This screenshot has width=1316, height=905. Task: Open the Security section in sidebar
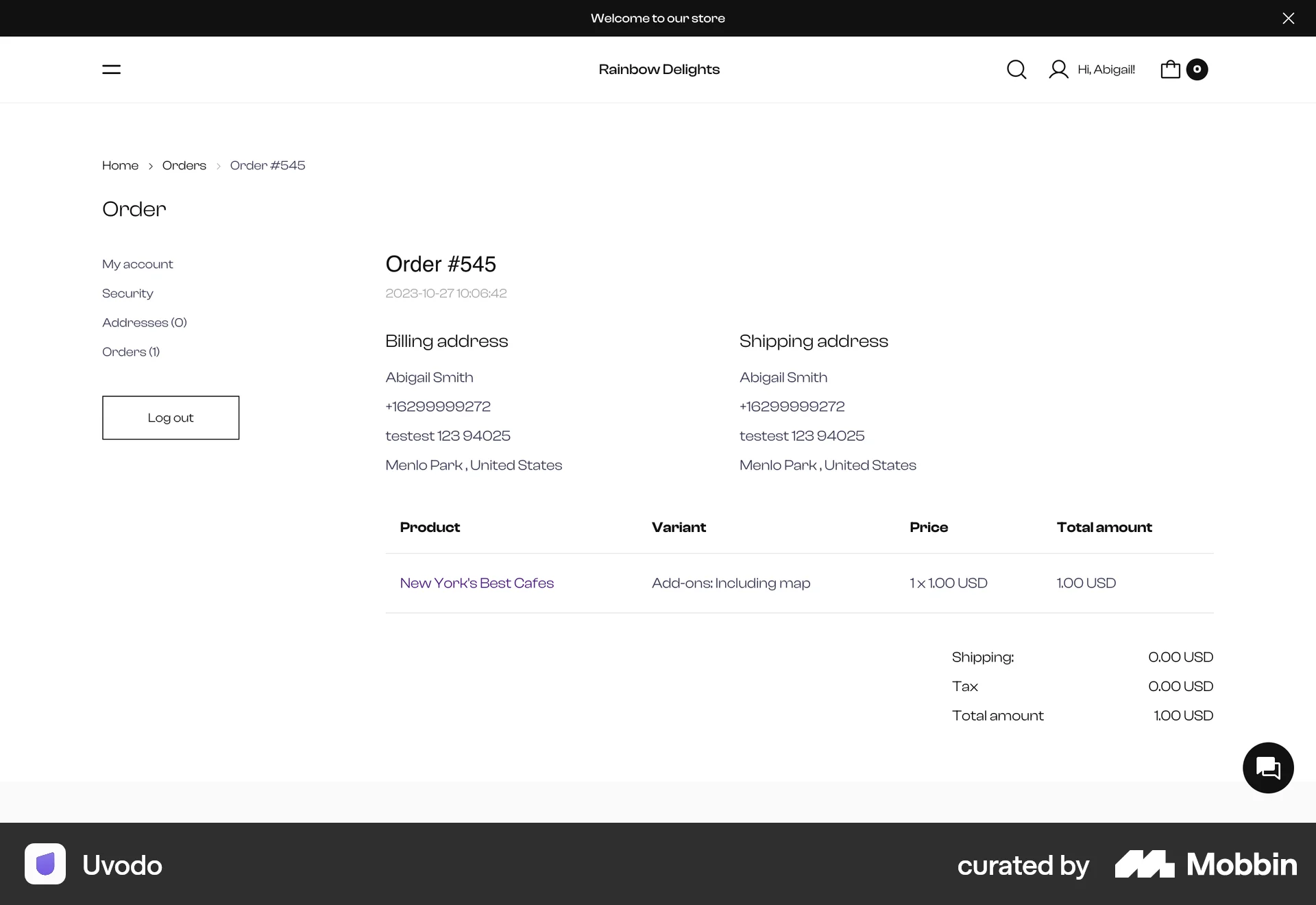click(x=127, y=293)
